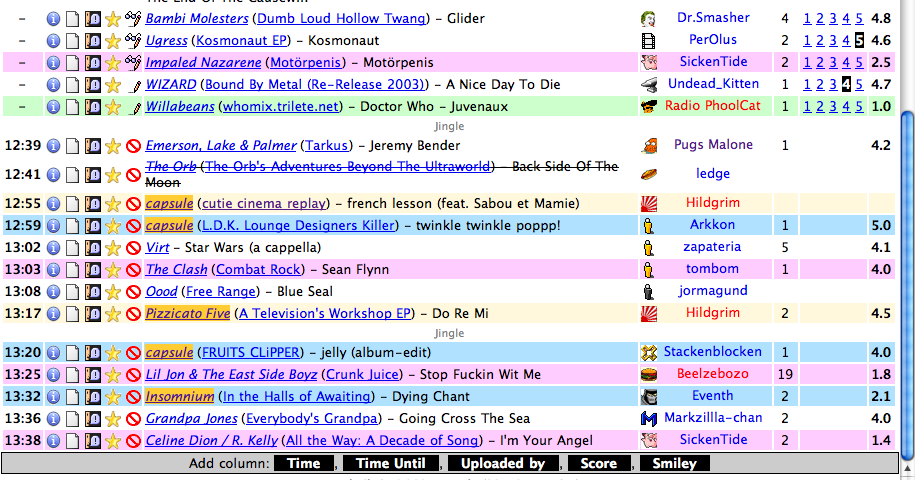Open the document icon in Ugress row
This screenshot has height=480, width=915.
pos(72,41)
